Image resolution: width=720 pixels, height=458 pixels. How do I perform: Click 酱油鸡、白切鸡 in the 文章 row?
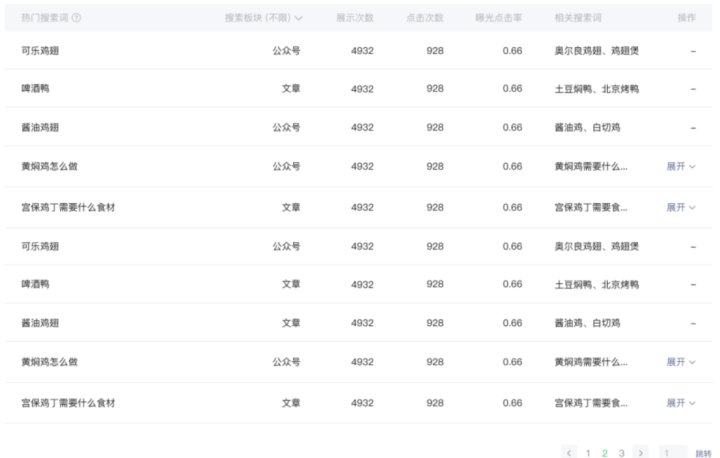coord(587,323)
